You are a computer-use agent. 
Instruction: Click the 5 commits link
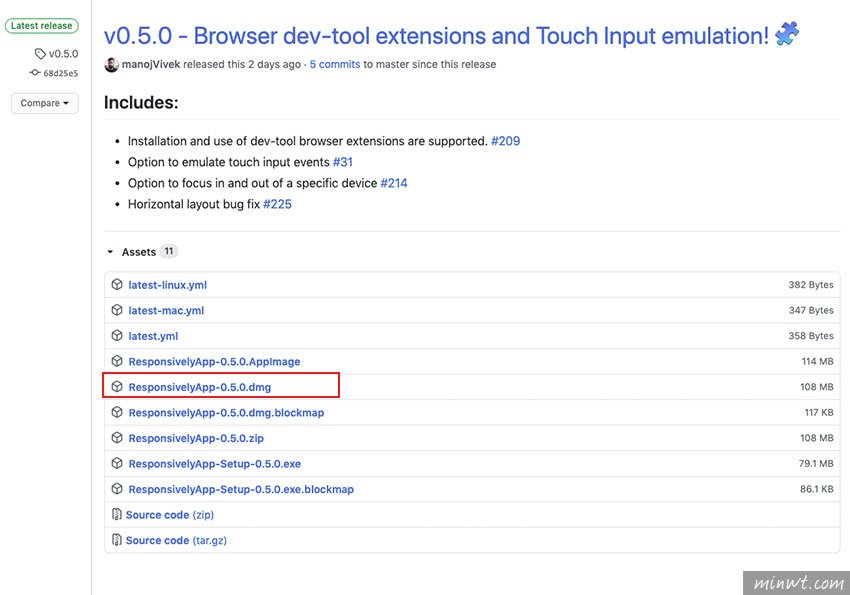(334, 64)
